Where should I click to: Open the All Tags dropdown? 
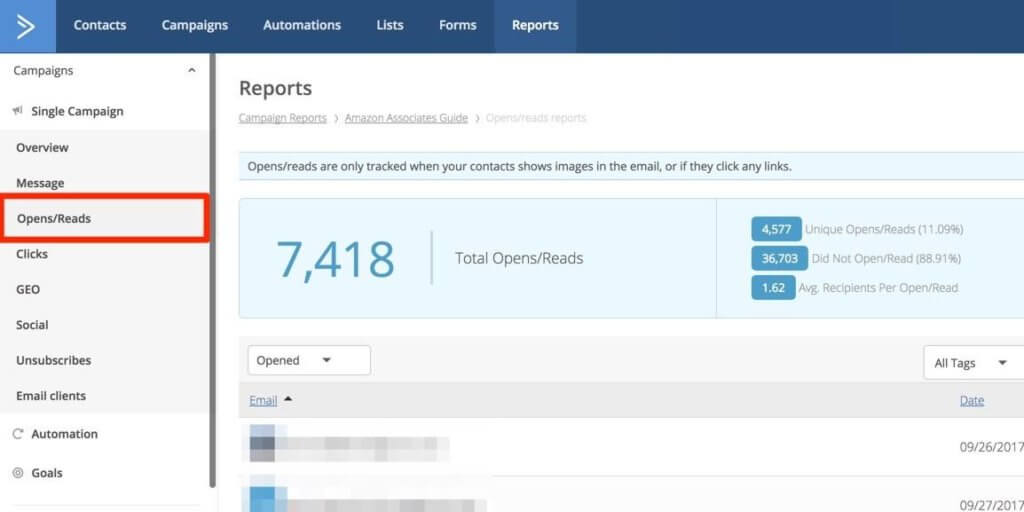click(971, 363)
